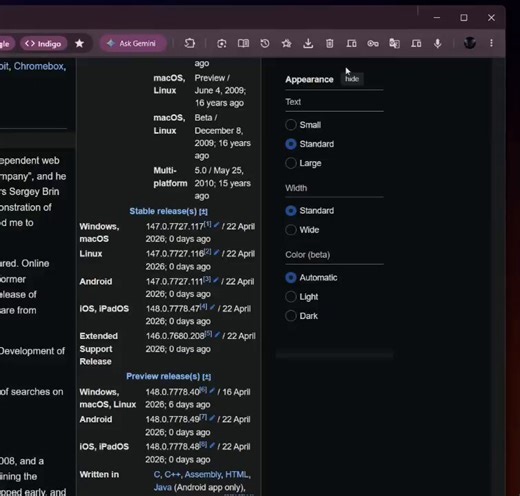This screenshot has height=496, width=520.
Task: Click the devices icon beside microphone
Action: [416, 43]
